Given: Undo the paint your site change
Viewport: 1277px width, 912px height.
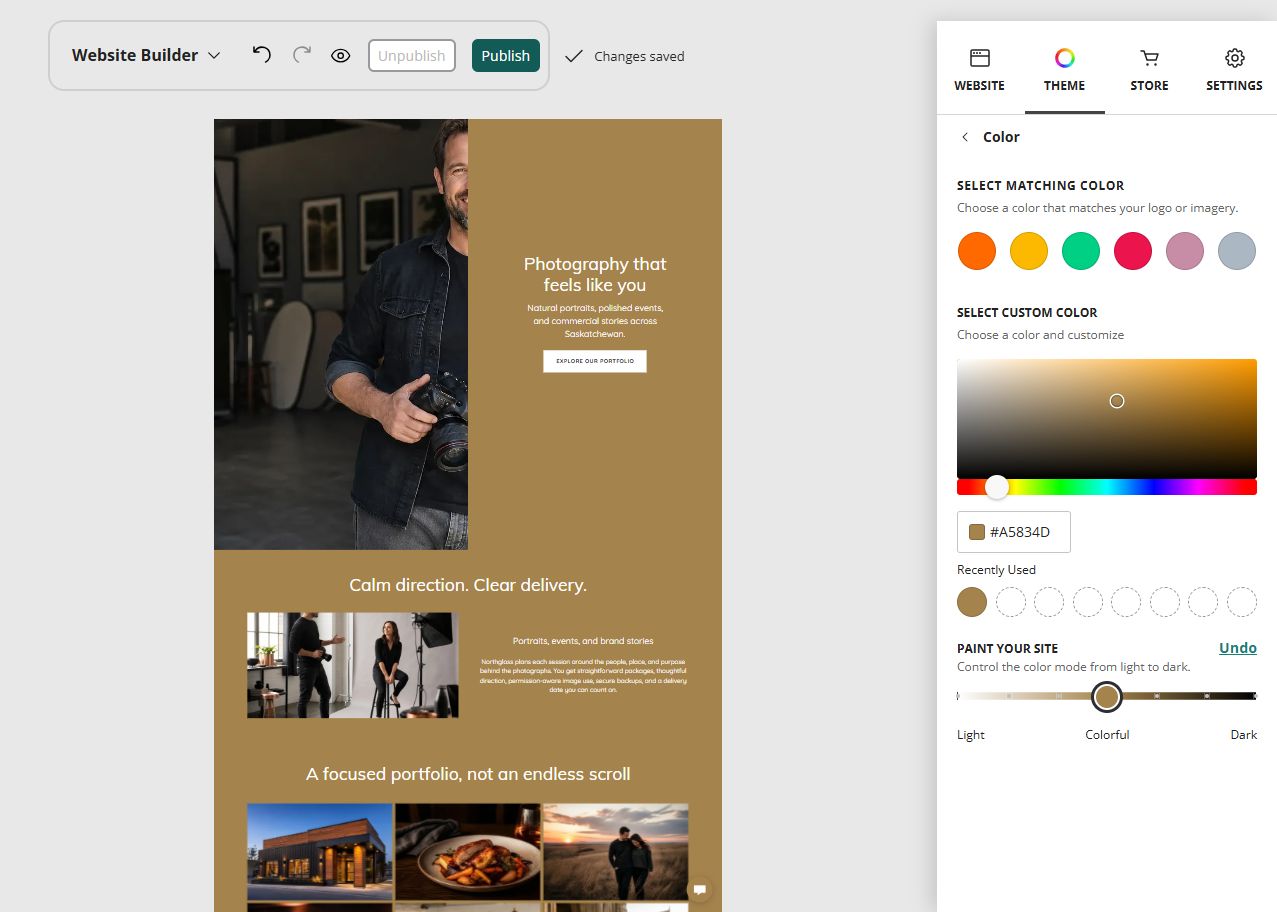Looking at the screenshot, I should [x=1238, y=648].
